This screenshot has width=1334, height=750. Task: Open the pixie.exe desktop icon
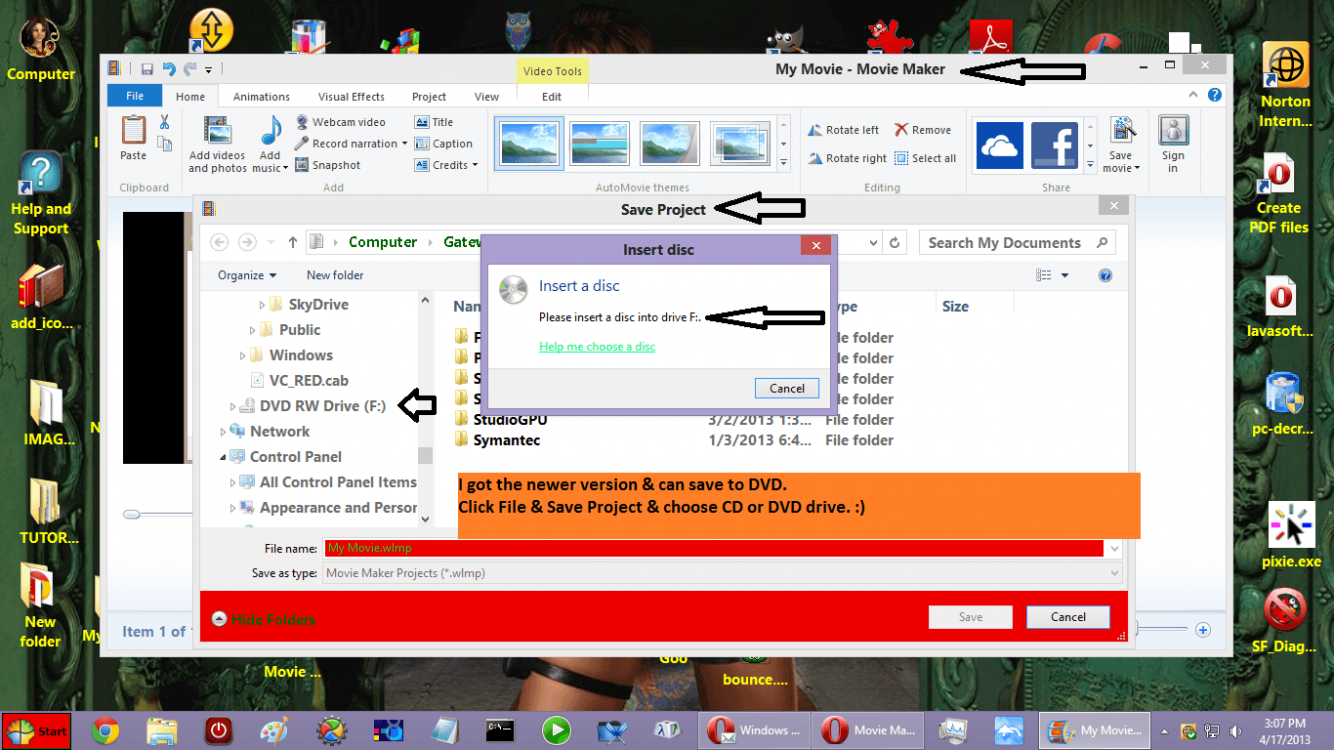point(1290,535)
